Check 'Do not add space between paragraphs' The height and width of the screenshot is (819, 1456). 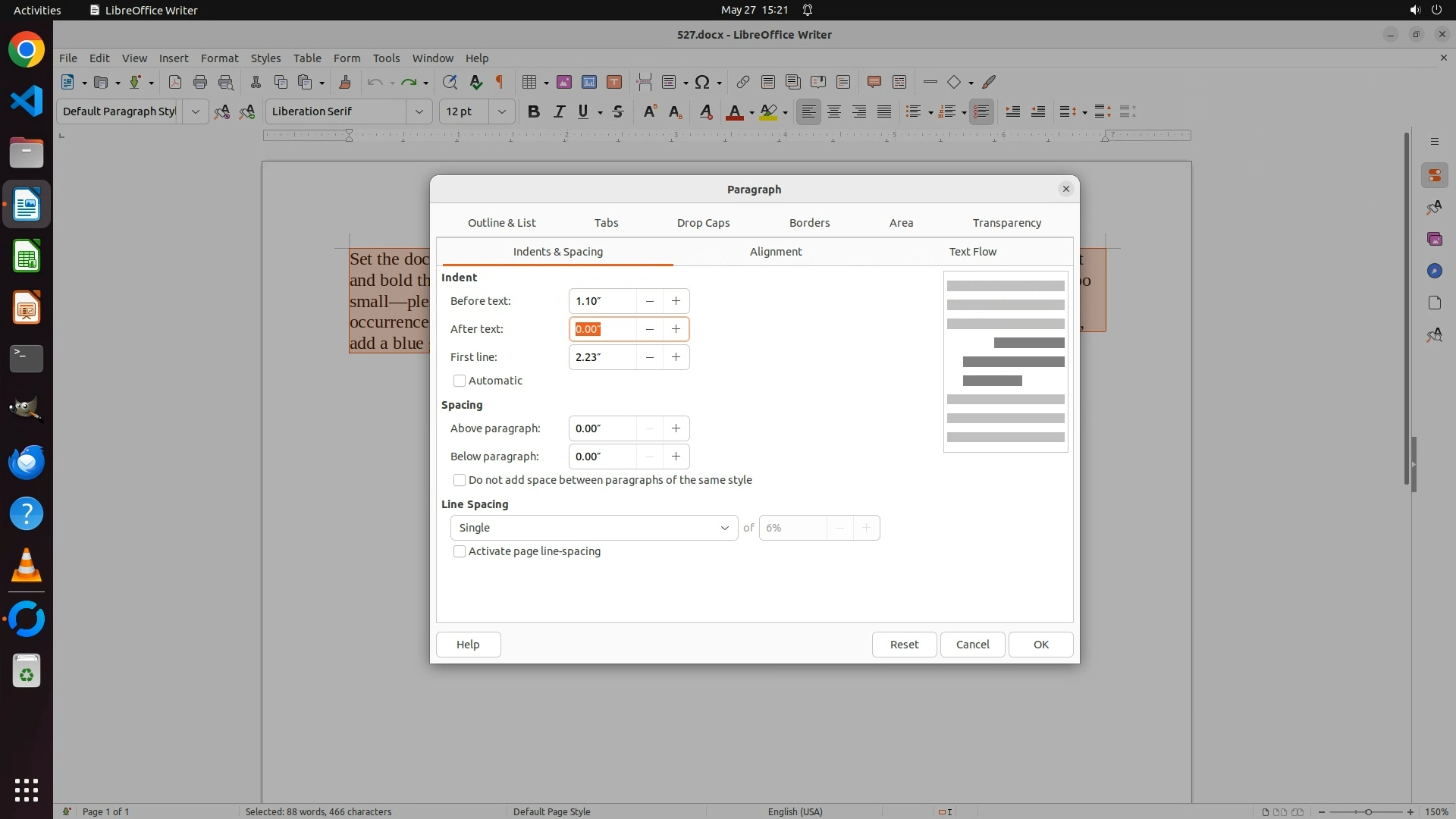460,480
